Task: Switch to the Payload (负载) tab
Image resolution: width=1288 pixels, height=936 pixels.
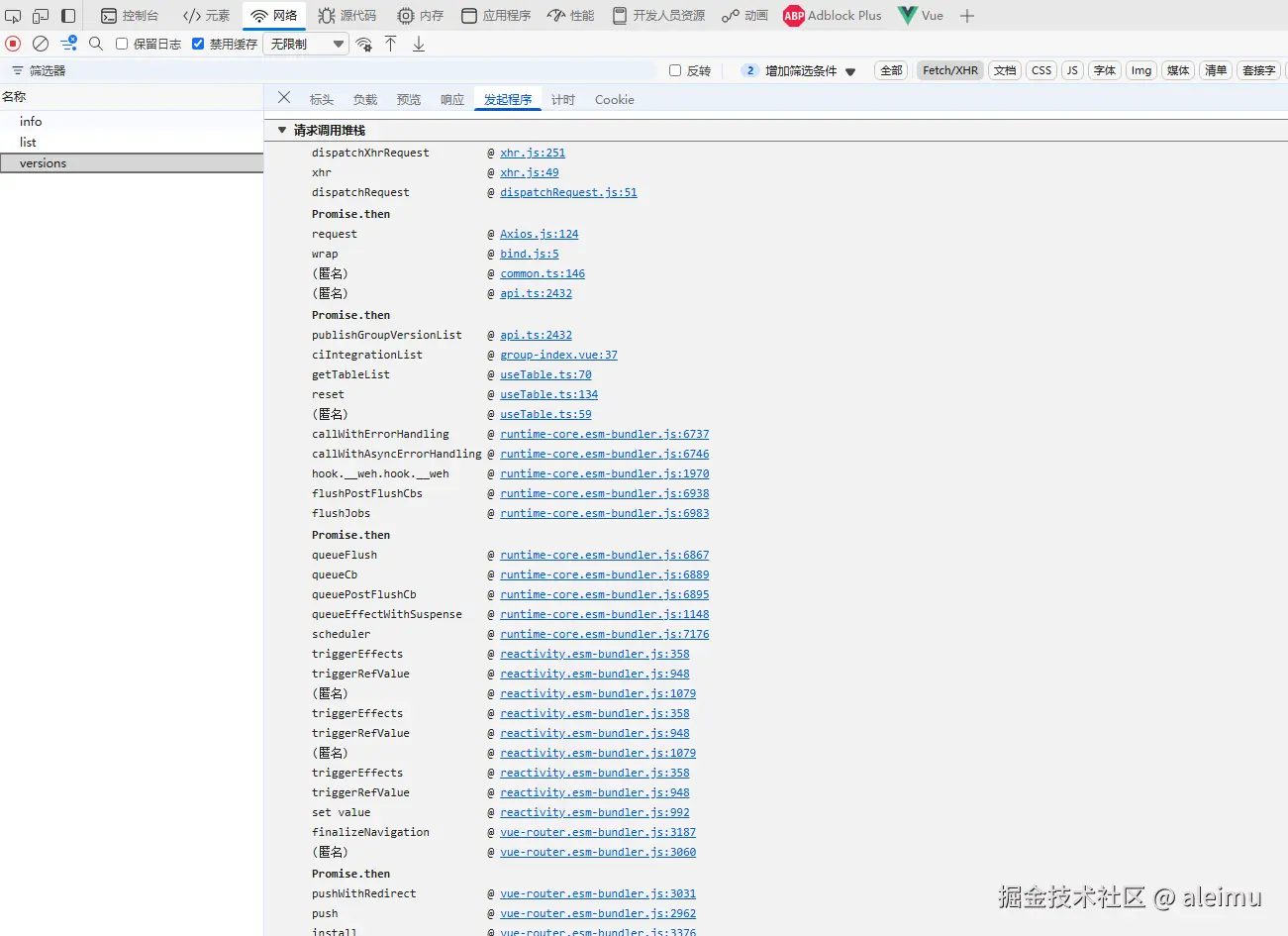Action: point(365,99)
